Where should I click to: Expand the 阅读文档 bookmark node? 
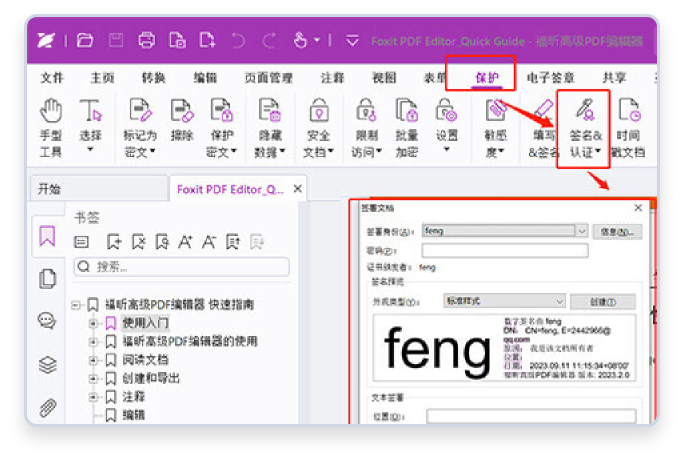(x=92, y=360)
